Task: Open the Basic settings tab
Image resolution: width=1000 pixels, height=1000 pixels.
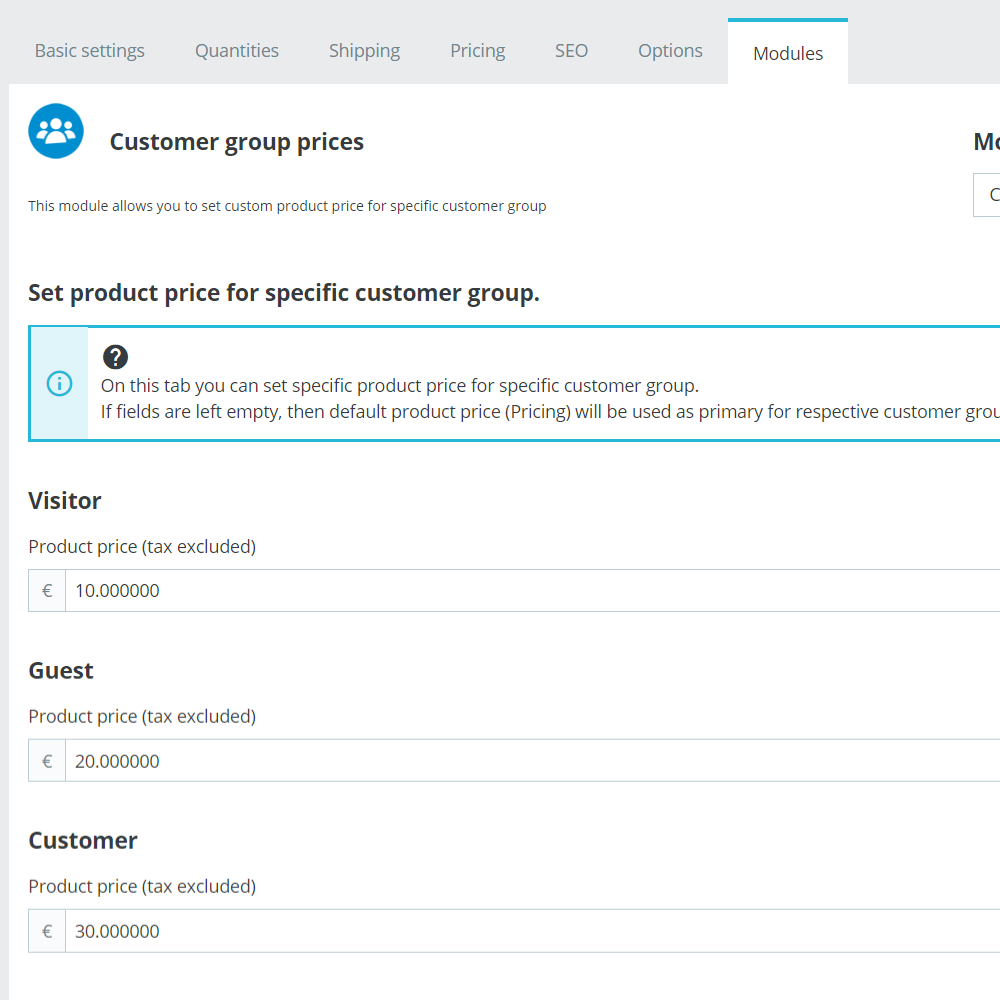Action: (90, 51)
